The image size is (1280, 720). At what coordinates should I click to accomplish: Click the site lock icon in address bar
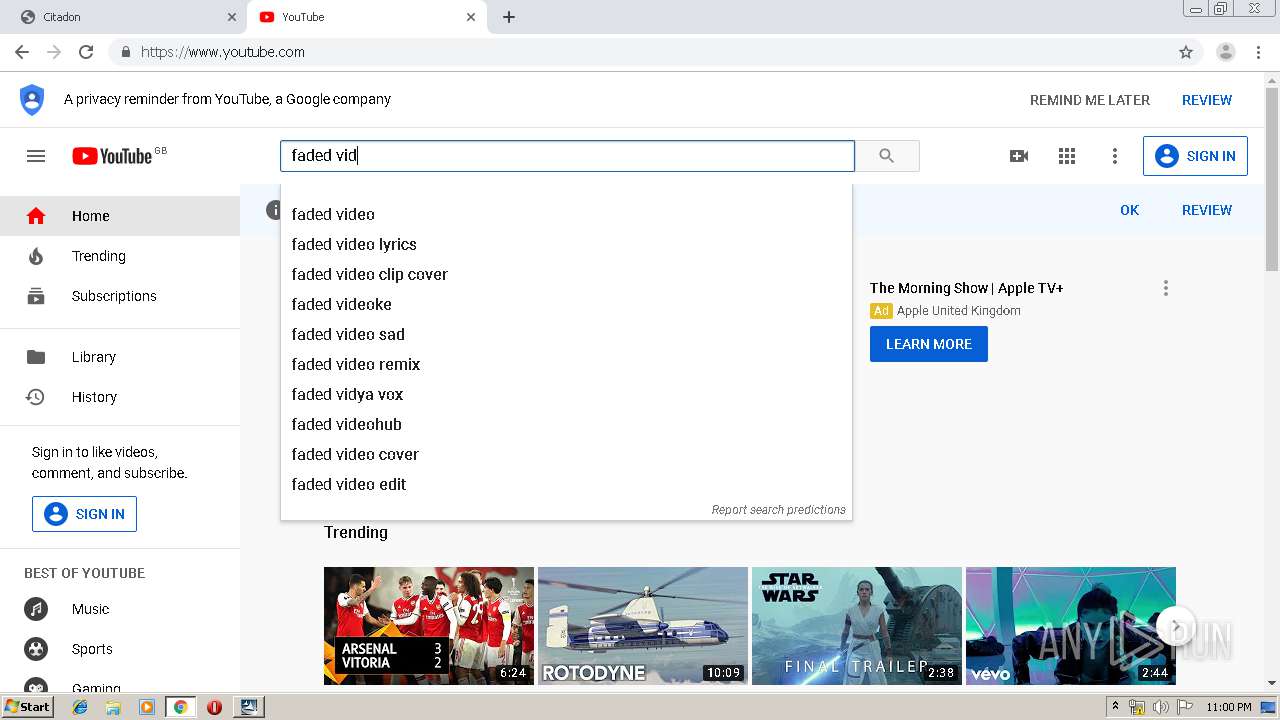coord(125,52)
